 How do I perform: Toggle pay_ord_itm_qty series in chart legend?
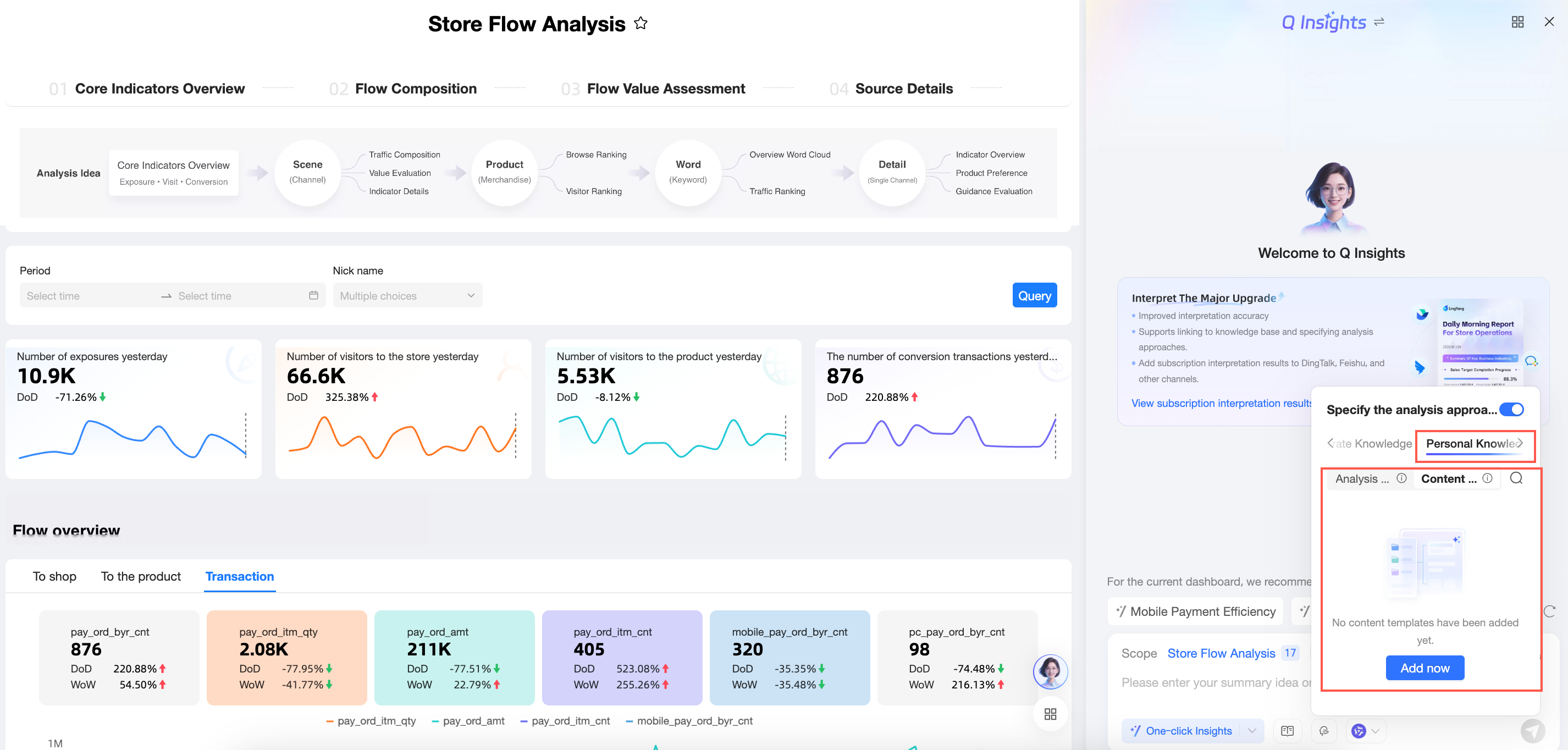coord(371,721)
